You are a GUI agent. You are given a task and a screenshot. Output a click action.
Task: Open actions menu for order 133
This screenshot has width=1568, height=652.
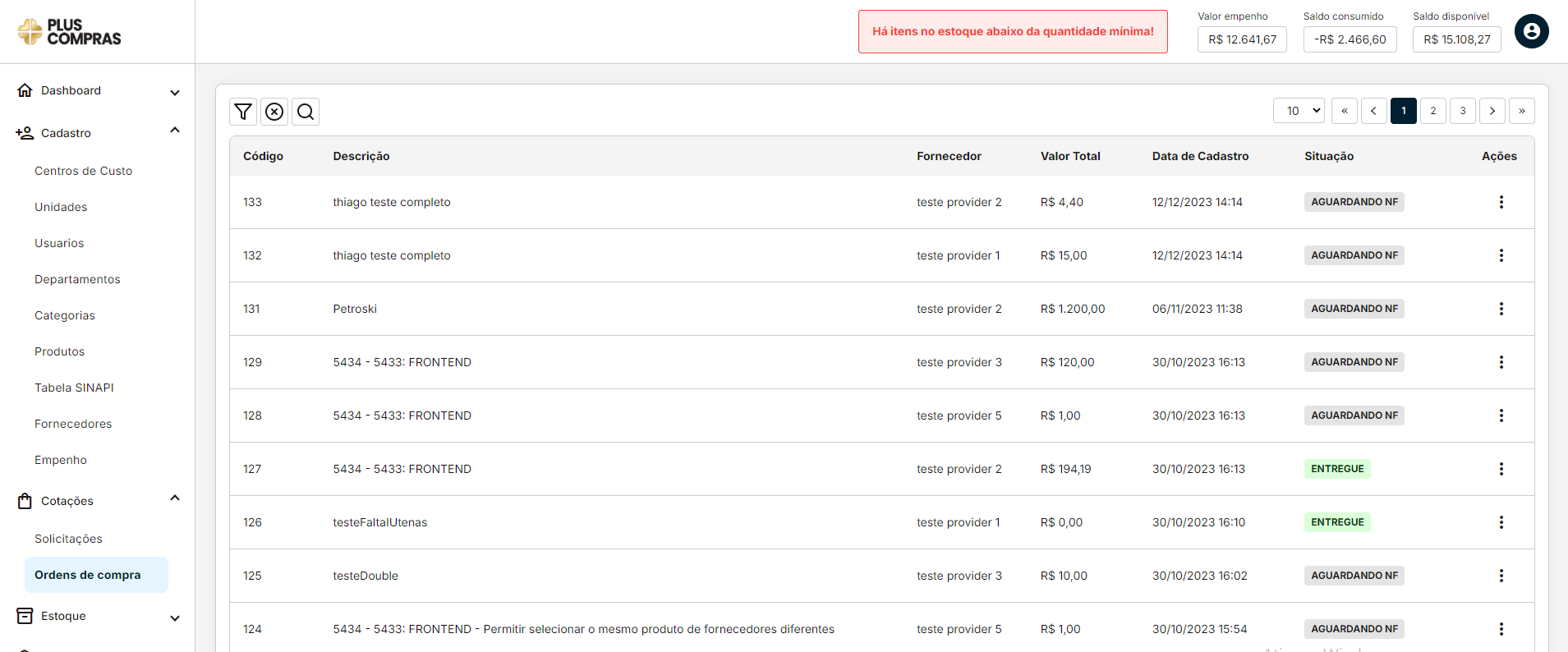(1501, 202)
